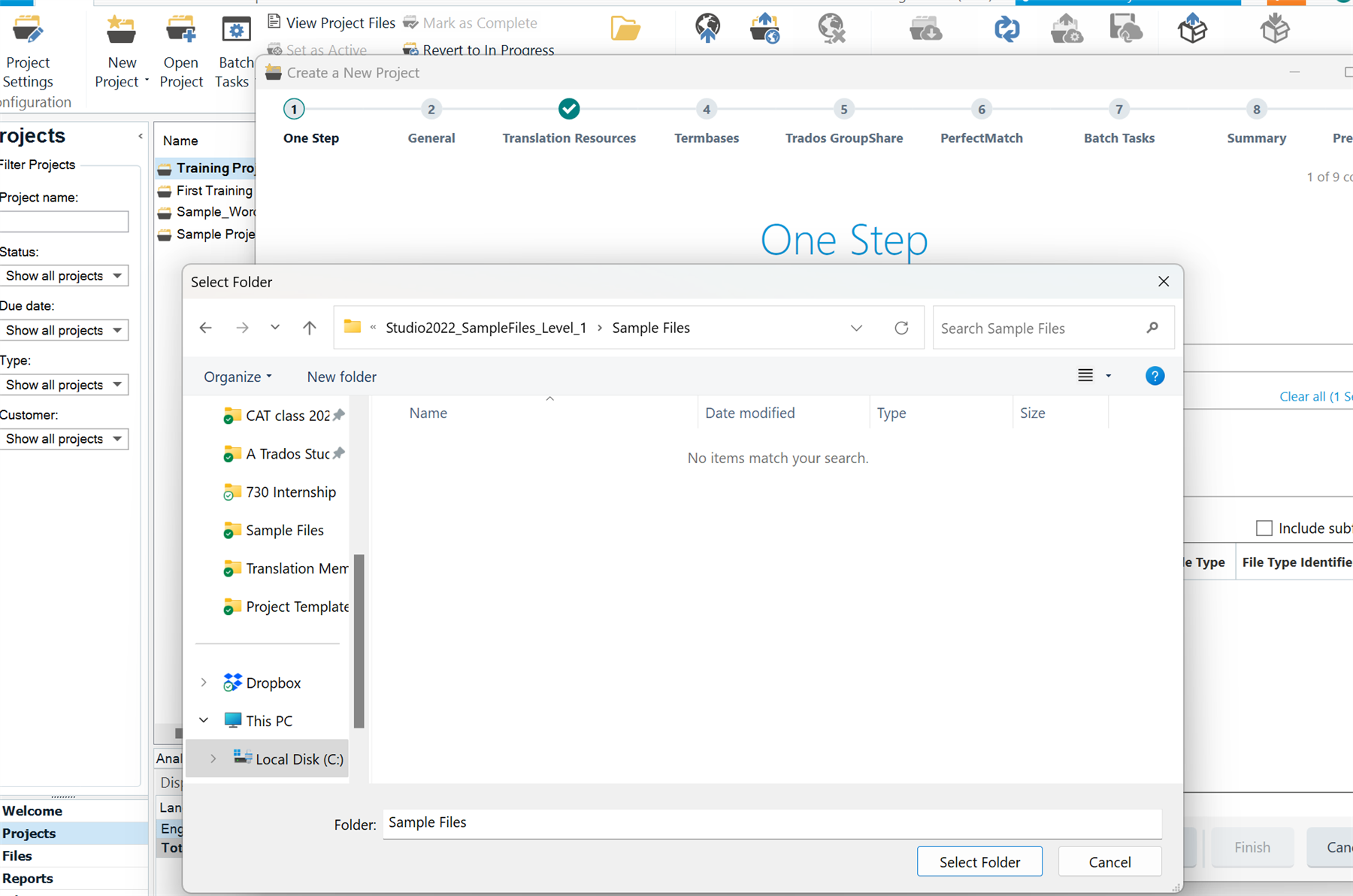Click the Project name filter field
Image resolution: width=1353 pixels, height=896 pixels.
coord(64,222)
